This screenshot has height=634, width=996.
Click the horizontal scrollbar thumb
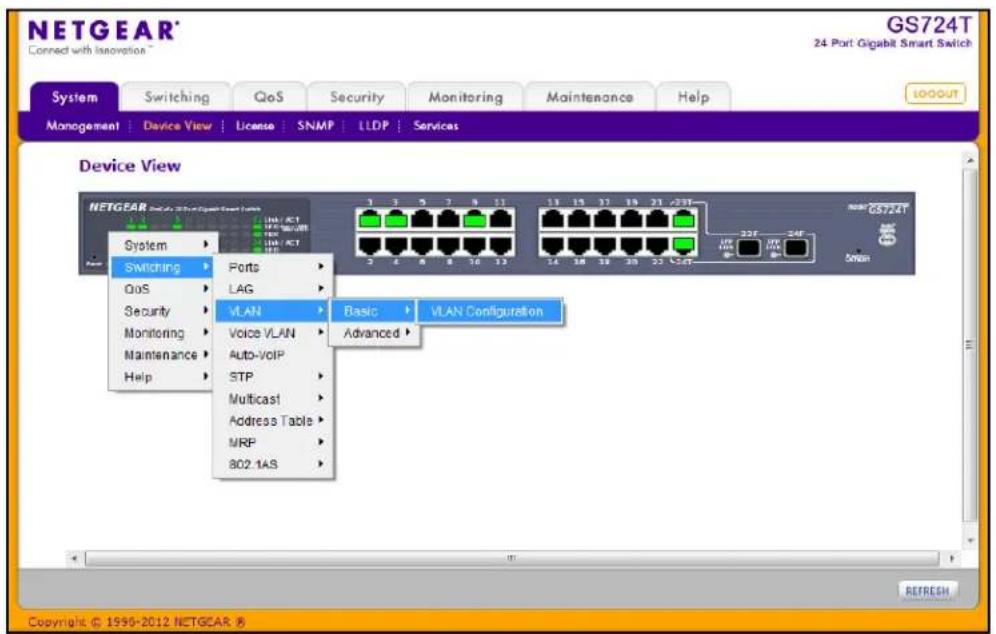512,558
